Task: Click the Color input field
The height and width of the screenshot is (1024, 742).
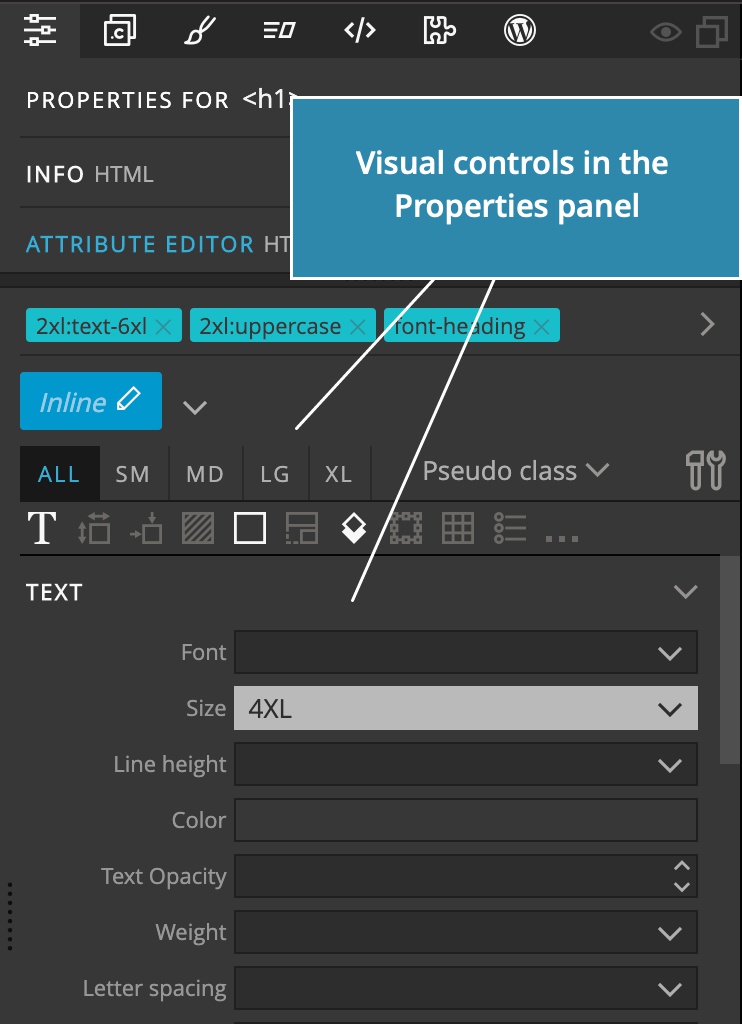Action: point(466,820)
